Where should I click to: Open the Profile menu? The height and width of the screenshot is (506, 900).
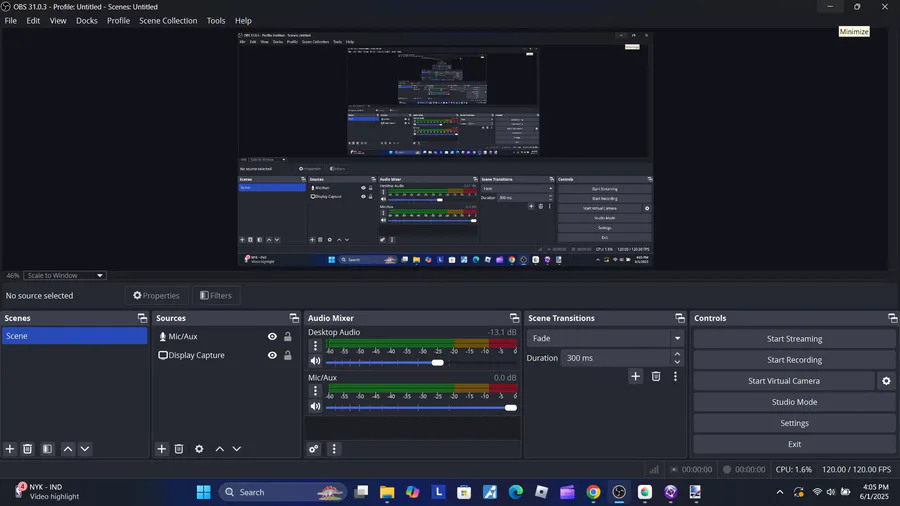118,21
